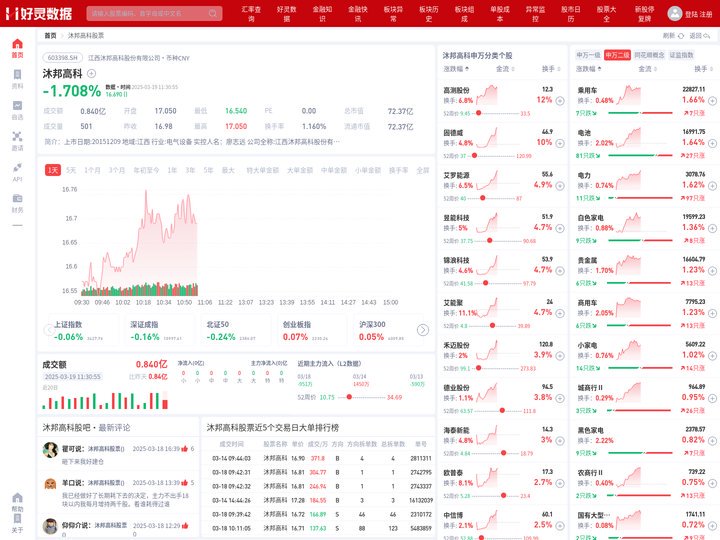This screenshot has width=720, height=540.
Task: Open 板块异常 in top navigation
Action: click(393, 14)
